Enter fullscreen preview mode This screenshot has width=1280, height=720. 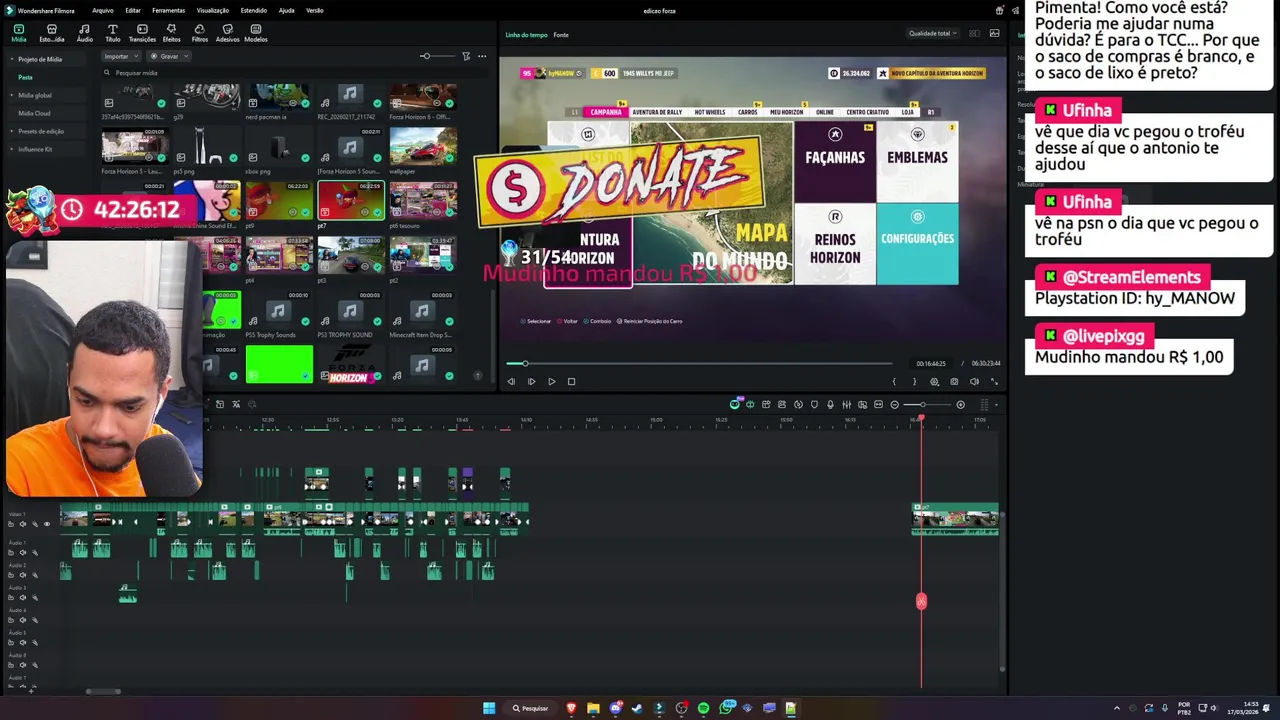[994, 381]
